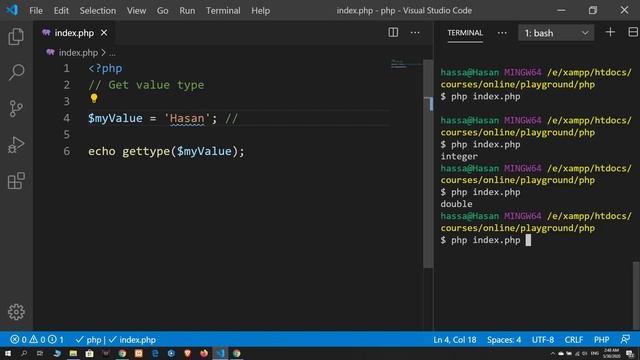Open the 1: bash terminal dropdown

556,33
